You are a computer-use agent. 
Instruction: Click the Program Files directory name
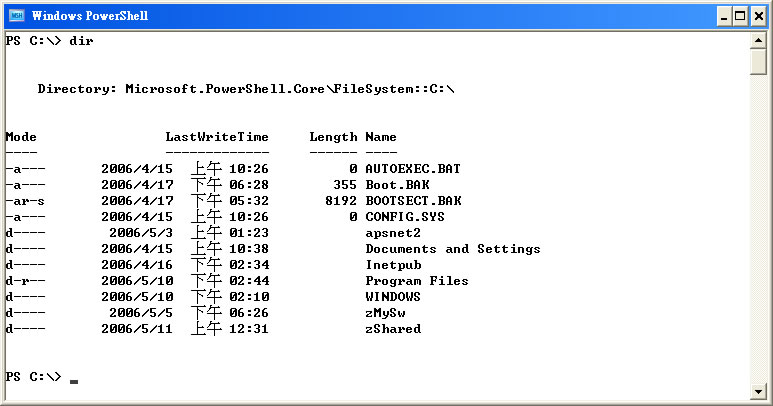[417, 281]
